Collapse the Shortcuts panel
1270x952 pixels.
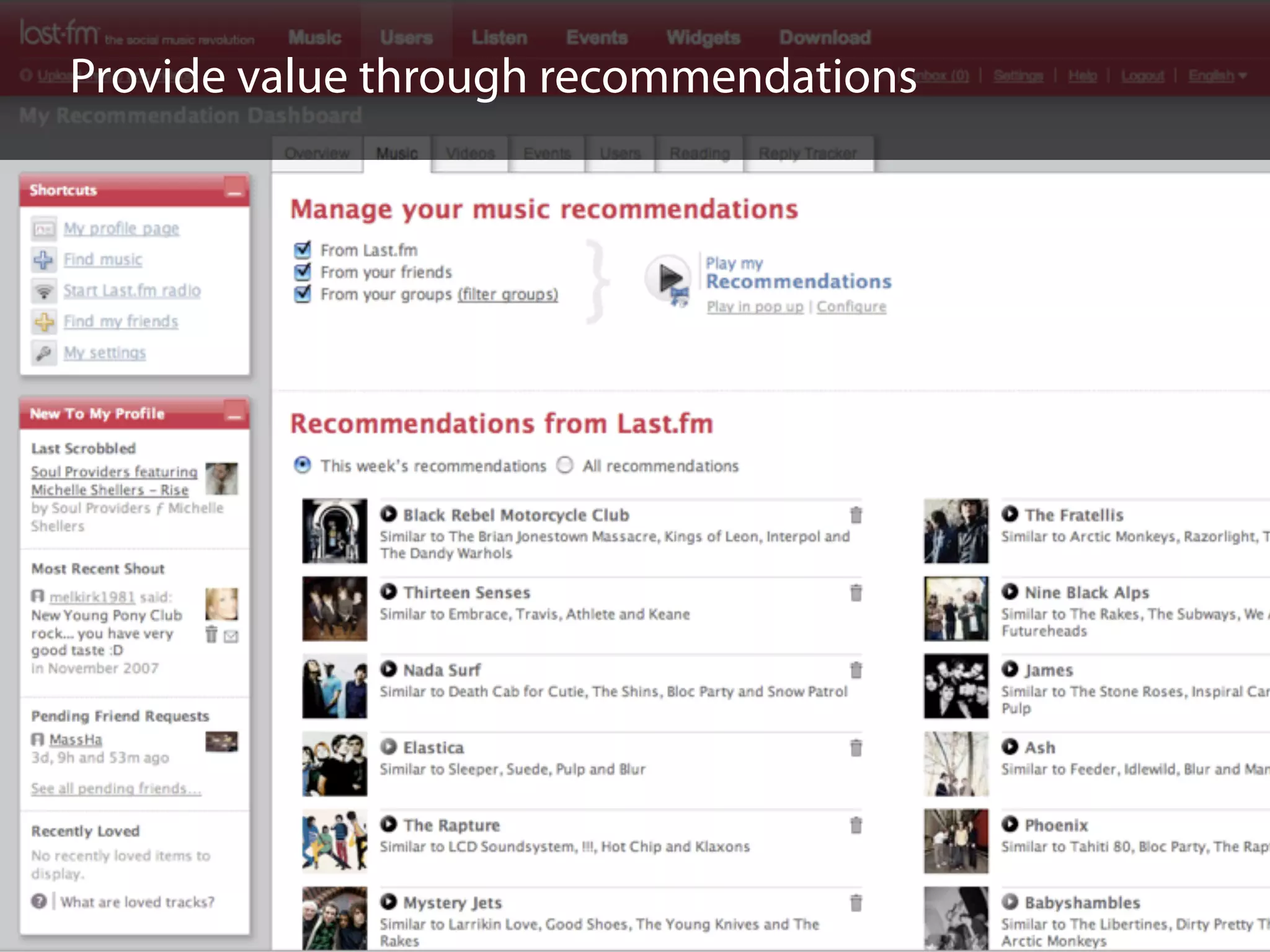click(x=234, y=190)
